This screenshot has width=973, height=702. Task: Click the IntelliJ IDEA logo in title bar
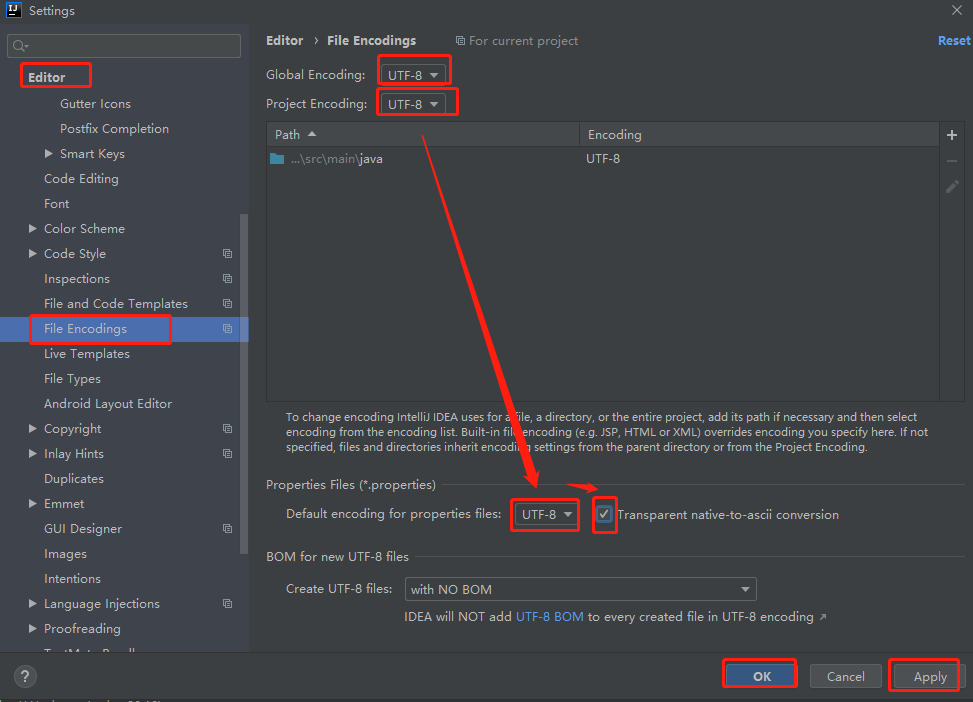coord(14,10)
